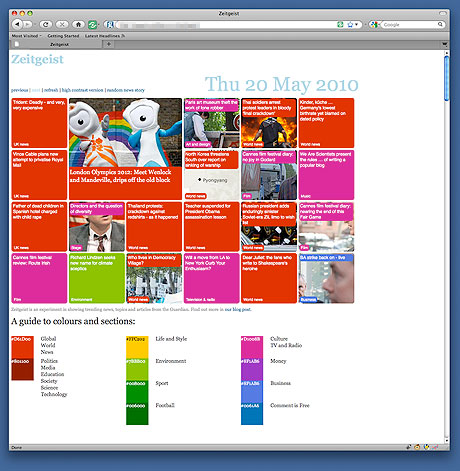460x471 pixels.
Task: Open the Most Visited bookmarks dropdown
Action: (x=27, y=36)
